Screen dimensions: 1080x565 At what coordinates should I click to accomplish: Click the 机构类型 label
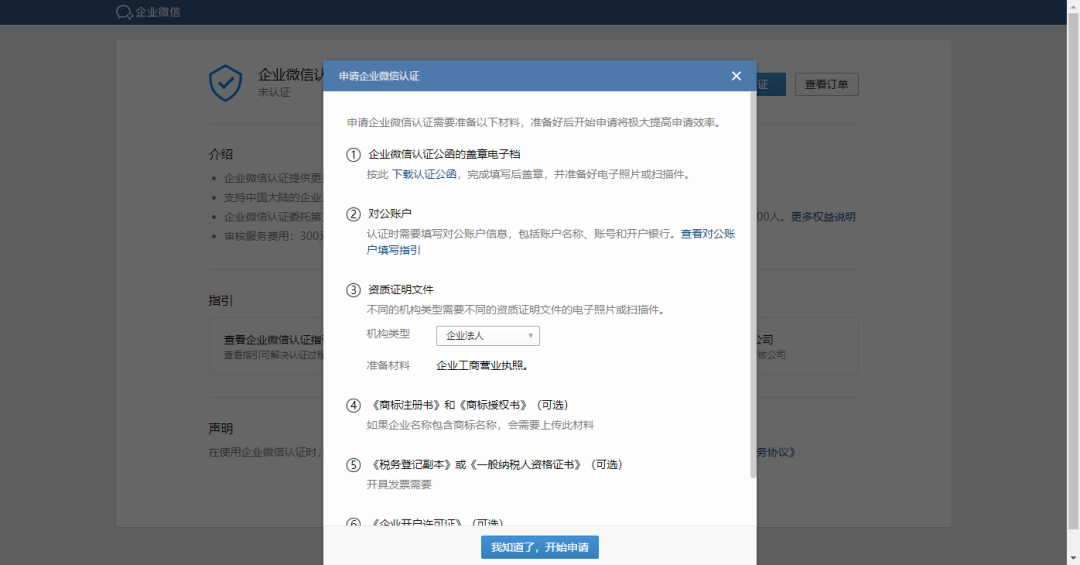[388, 333]
